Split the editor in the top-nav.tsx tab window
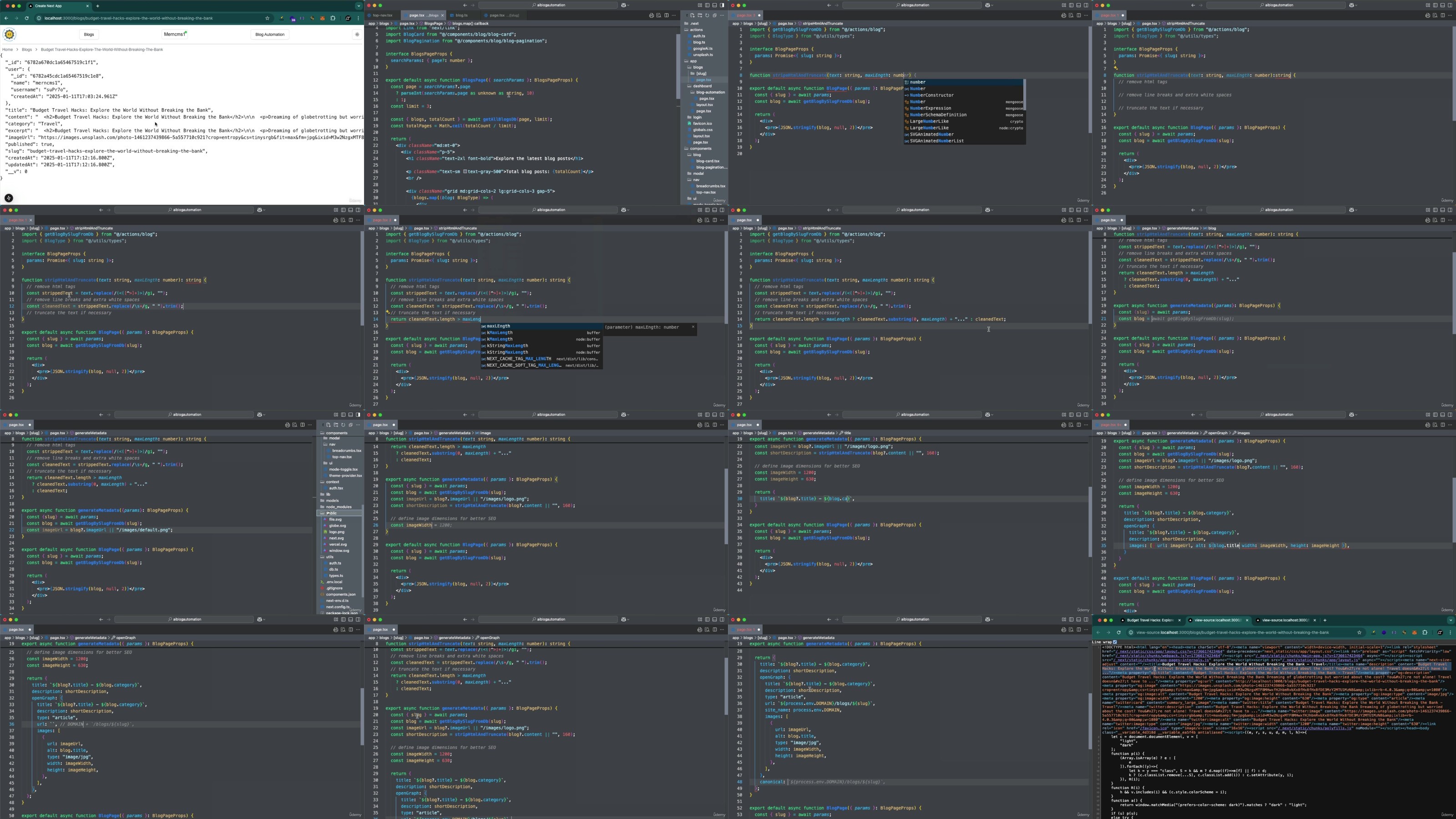The height and width of the screenshot is (819, 1456). pyautogui.click(x=666, y=15)
